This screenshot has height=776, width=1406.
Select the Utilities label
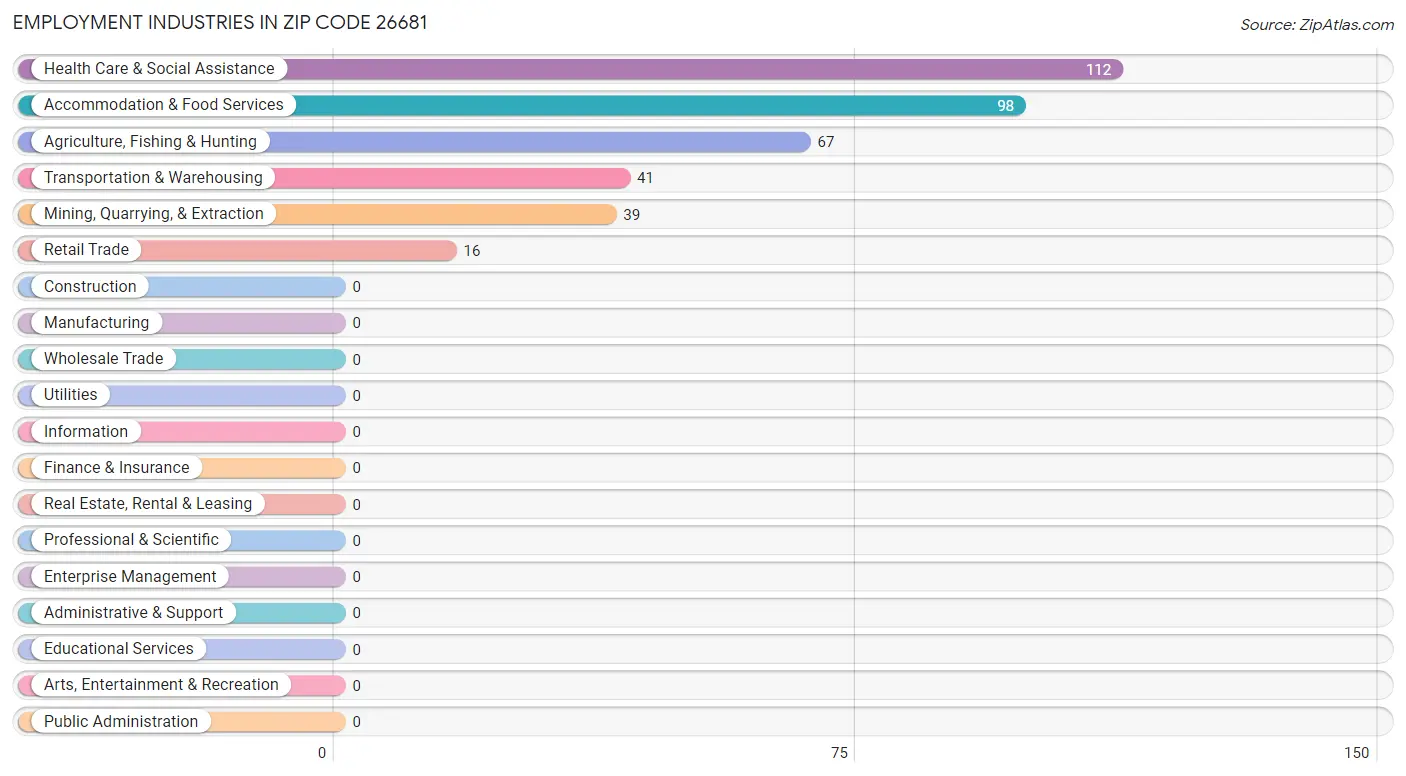(71, 395)
